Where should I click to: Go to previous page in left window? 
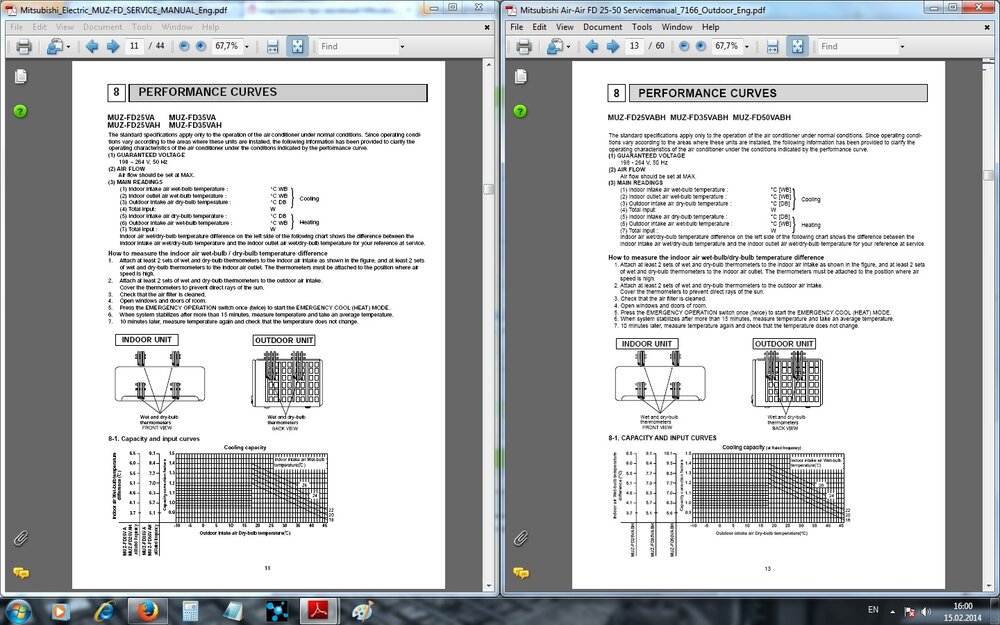92,47
